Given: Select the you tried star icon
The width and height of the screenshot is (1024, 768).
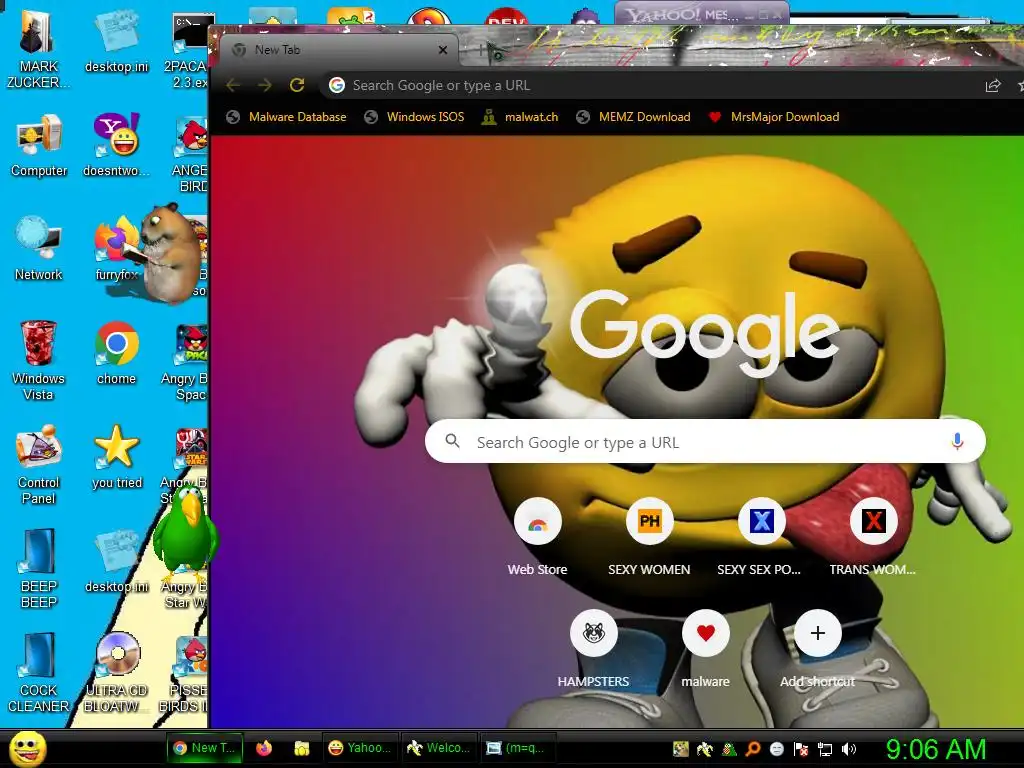Looking at the screenshot, I should 116,456.
